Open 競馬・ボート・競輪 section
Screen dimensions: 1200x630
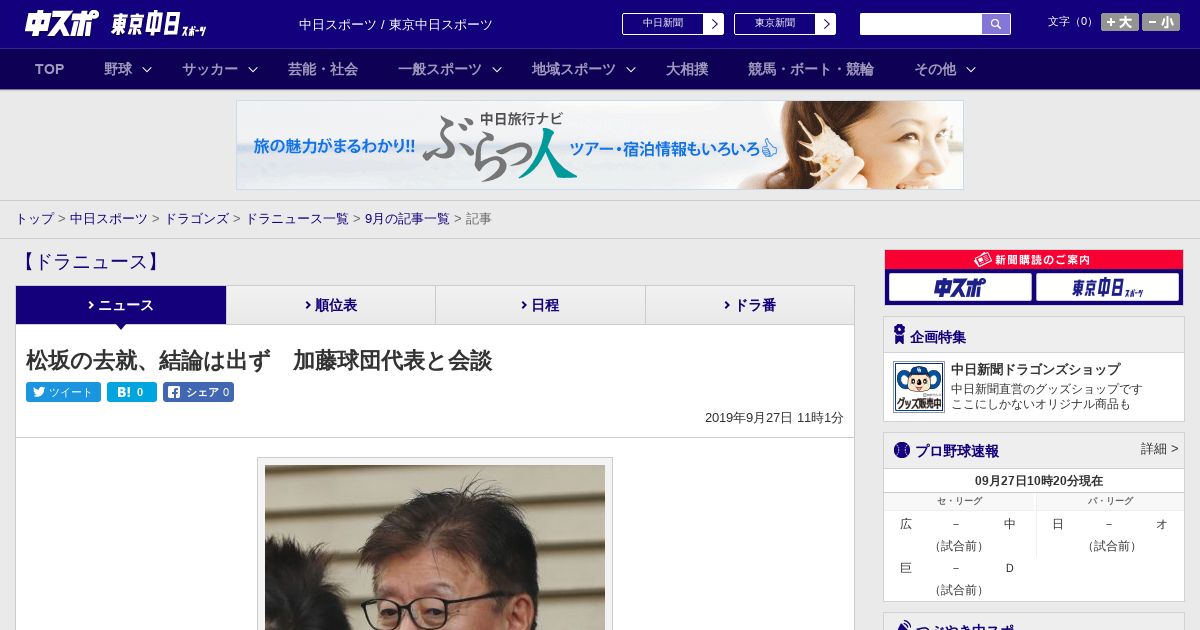pos(810,69)
